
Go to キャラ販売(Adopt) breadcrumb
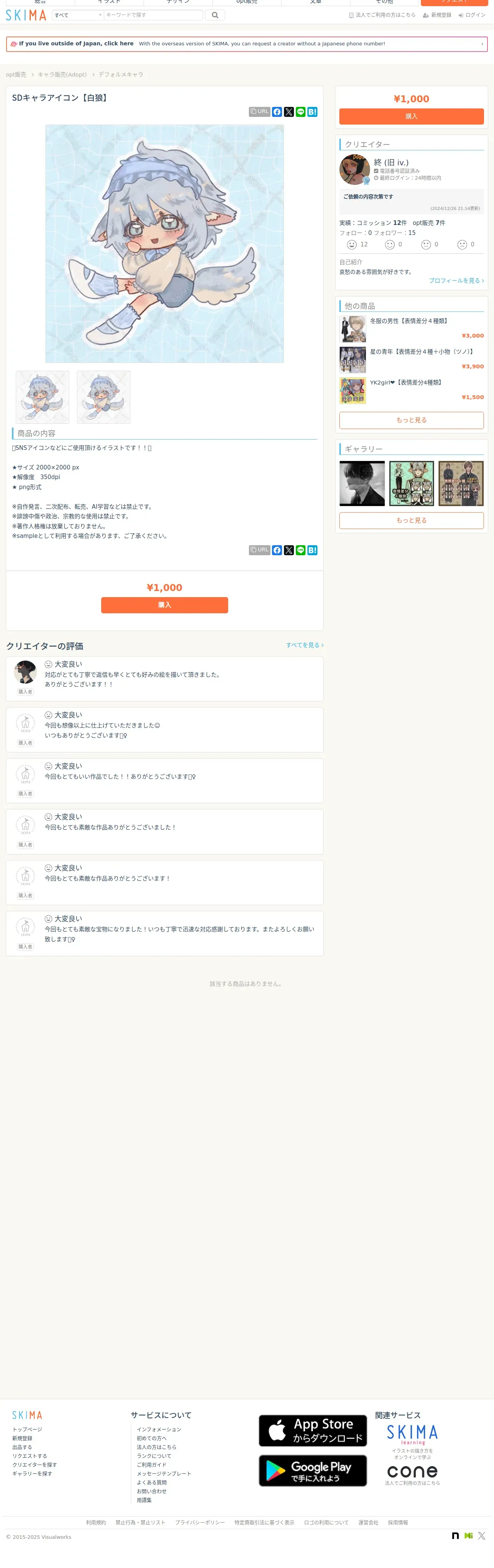coord(62,74)
